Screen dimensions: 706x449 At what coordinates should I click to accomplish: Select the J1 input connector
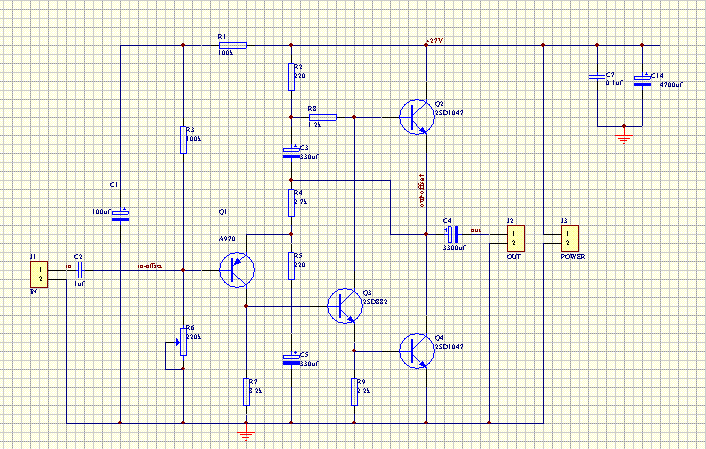pyautogui.click(x=38, y=271)
